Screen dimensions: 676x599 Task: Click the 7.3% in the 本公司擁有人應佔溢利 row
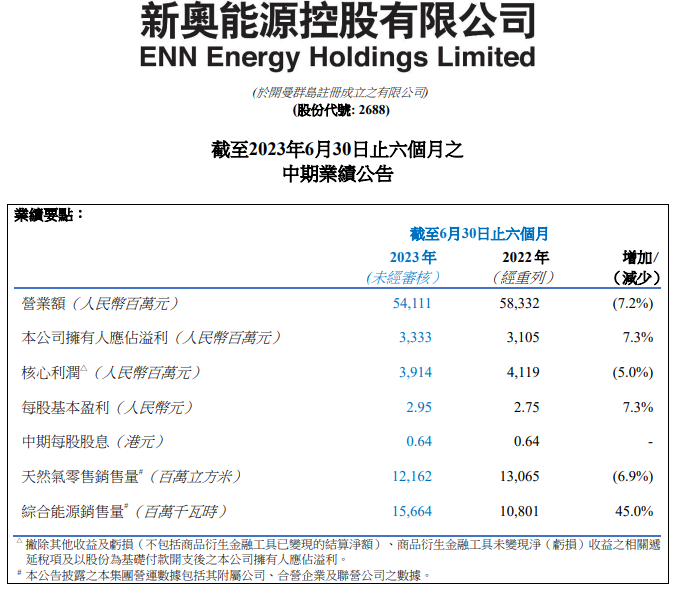(x=638, y=338)
